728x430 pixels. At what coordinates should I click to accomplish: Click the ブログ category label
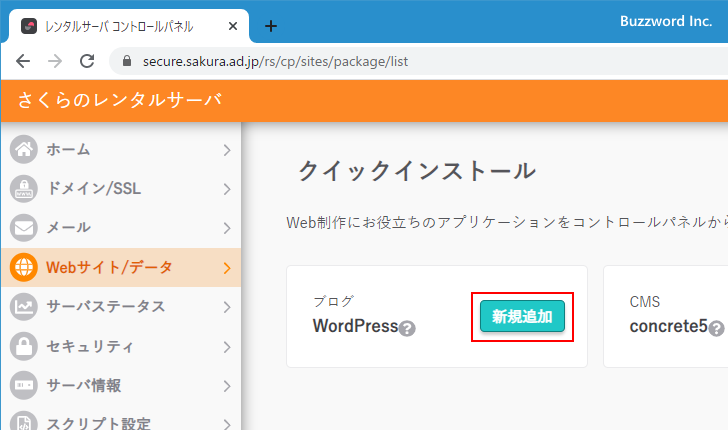(x=334, y=301)
